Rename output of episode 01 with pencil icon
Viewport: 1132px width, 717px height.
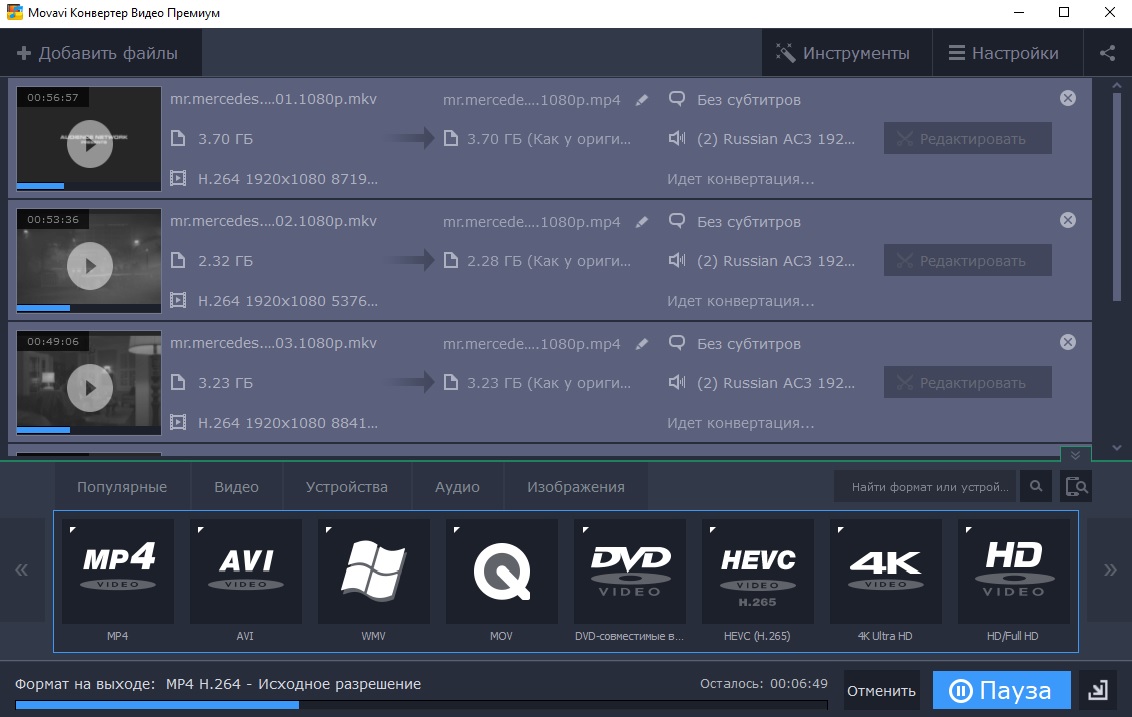pyautogui.click(x=642, y=100)
